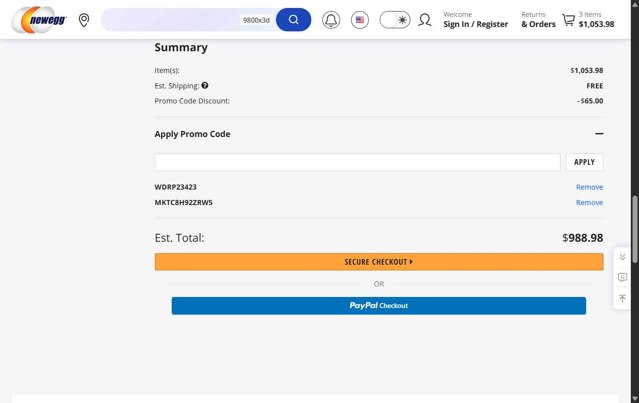Open the shopping cart icon
639x403 pixels.
568,20
